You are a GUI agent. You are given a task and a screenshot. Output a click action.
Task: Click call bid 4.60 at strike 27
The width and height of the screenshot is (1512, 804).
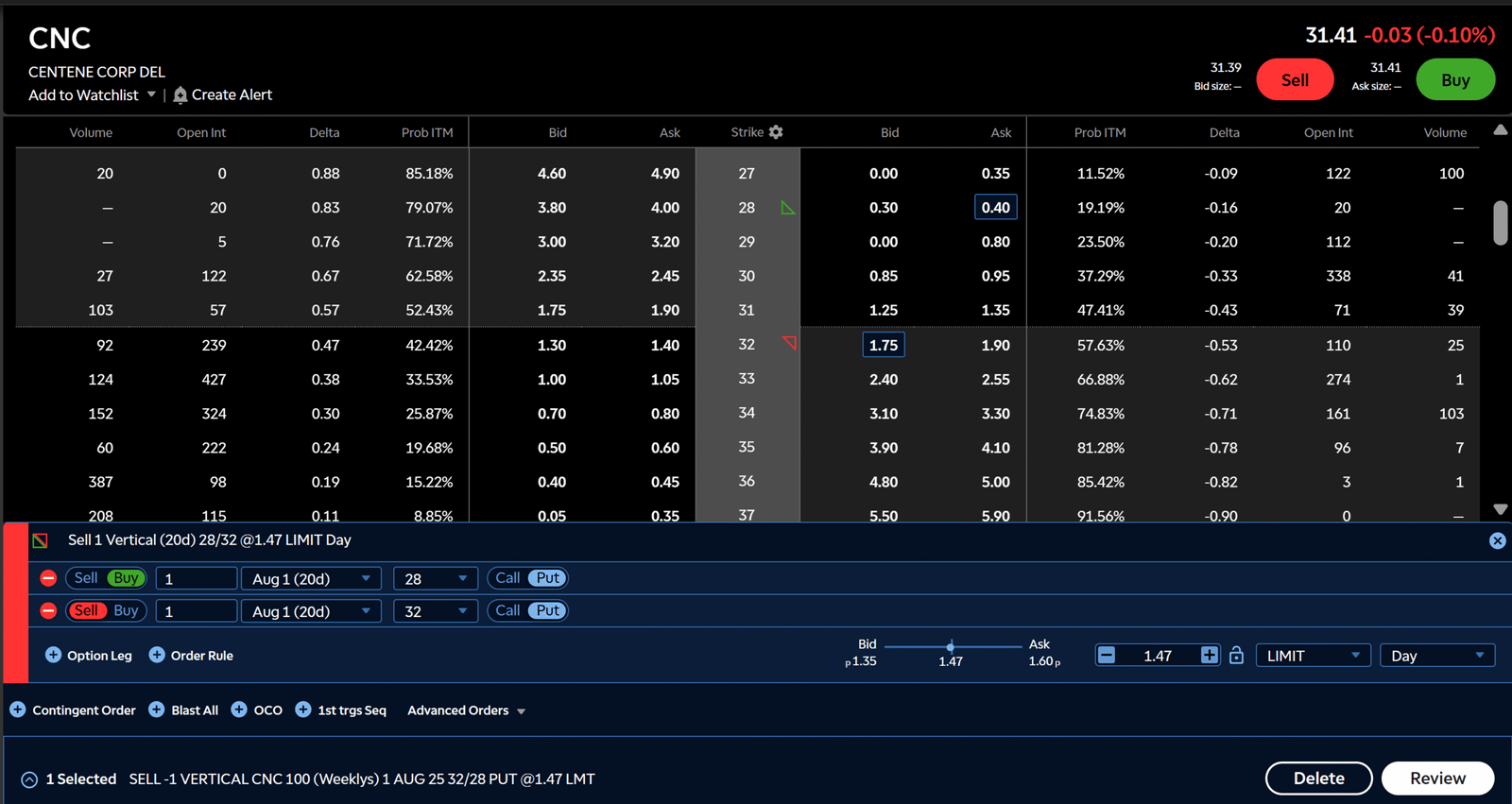point(552,174)
